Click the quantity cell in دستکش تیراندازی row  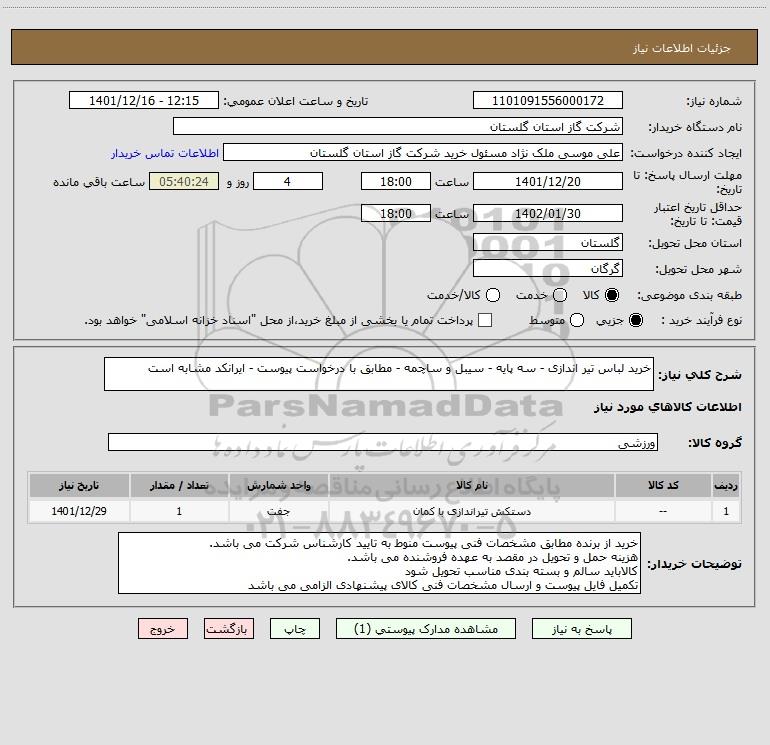click(x=179, y=511)
